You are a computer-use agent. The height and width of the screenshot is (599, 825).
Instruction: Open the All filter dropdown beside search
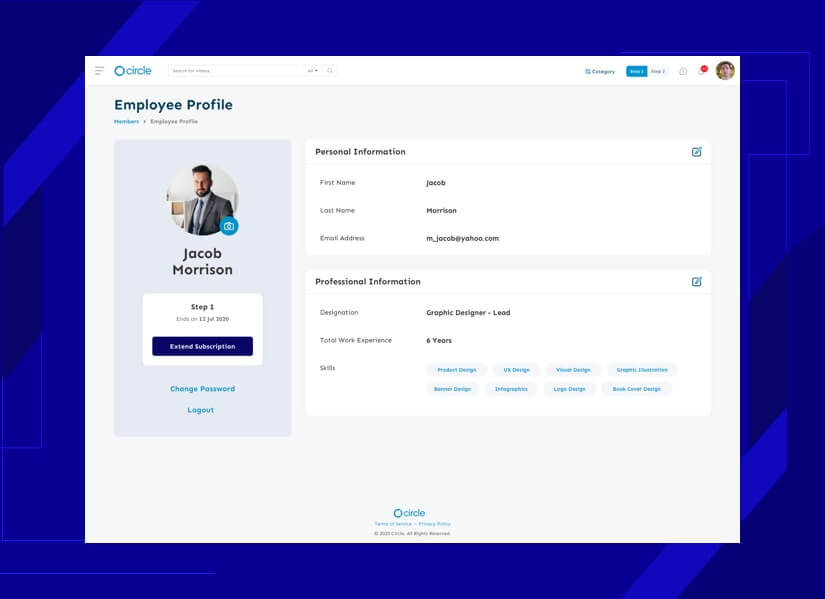point(313,70)
